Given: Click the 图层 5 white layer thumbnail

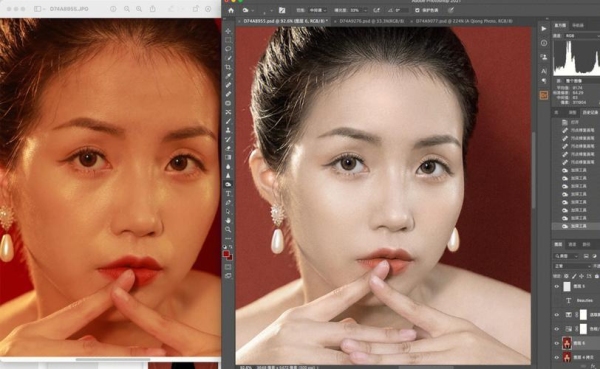Looking at the screenshot, I should click(x=567, y=286).
